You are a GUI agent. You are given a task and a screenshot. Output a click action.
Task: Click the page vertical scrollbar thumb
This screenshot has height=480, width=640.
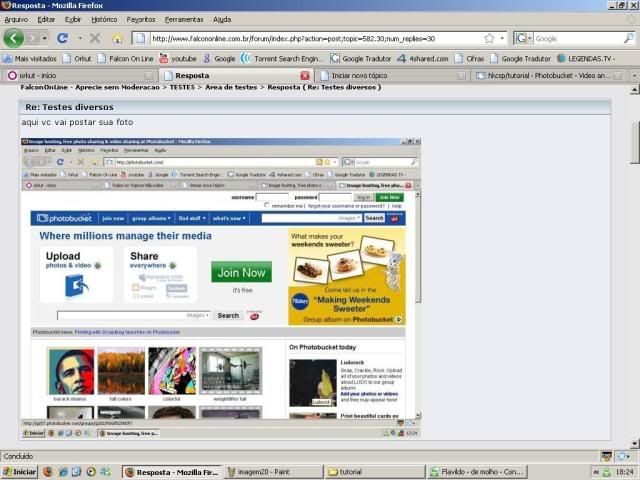pyautogui.click(x=635, y=142)
